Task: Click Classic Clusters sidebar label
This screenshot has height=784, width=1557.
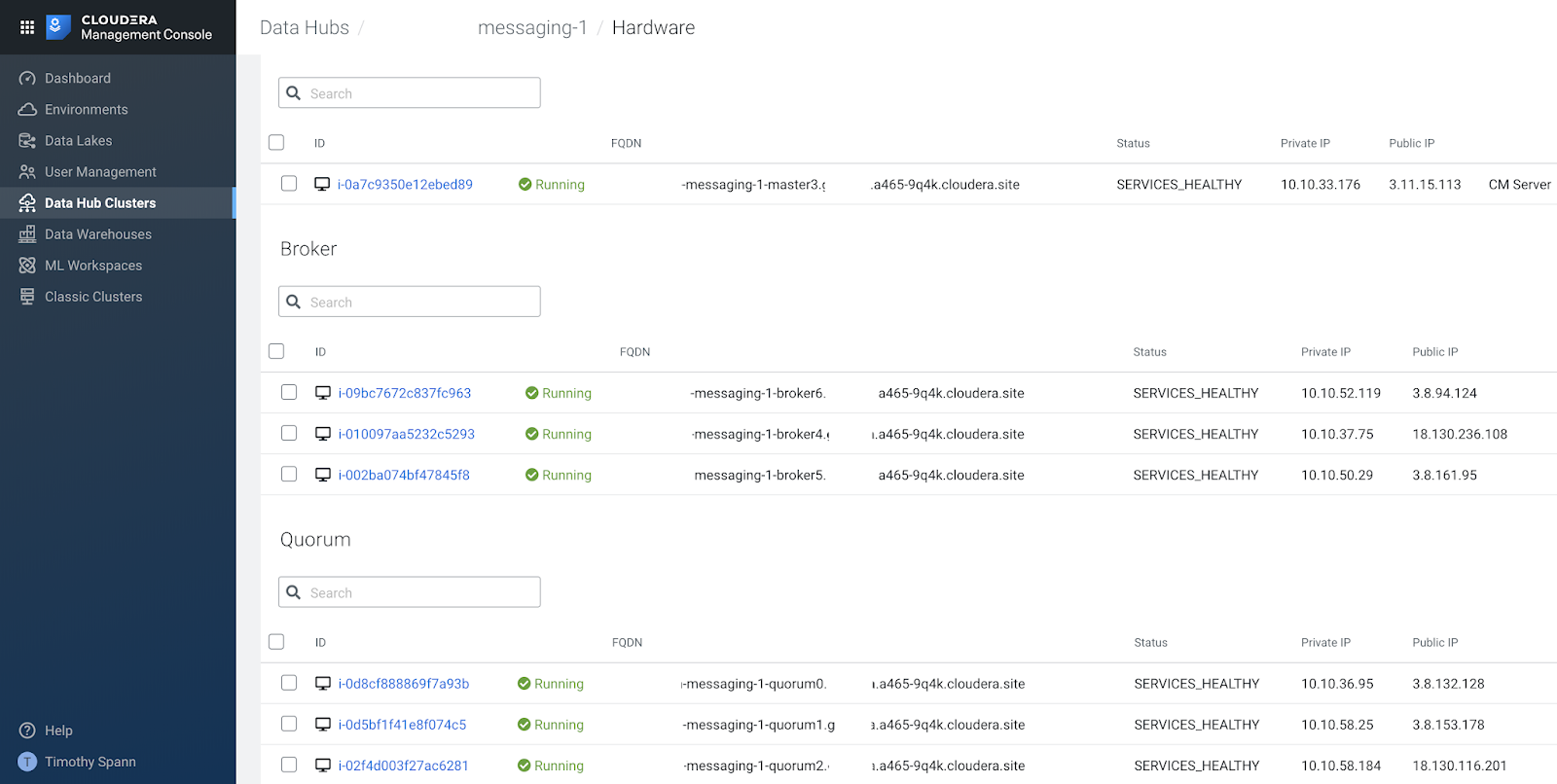Action: [x=93, y=297]
